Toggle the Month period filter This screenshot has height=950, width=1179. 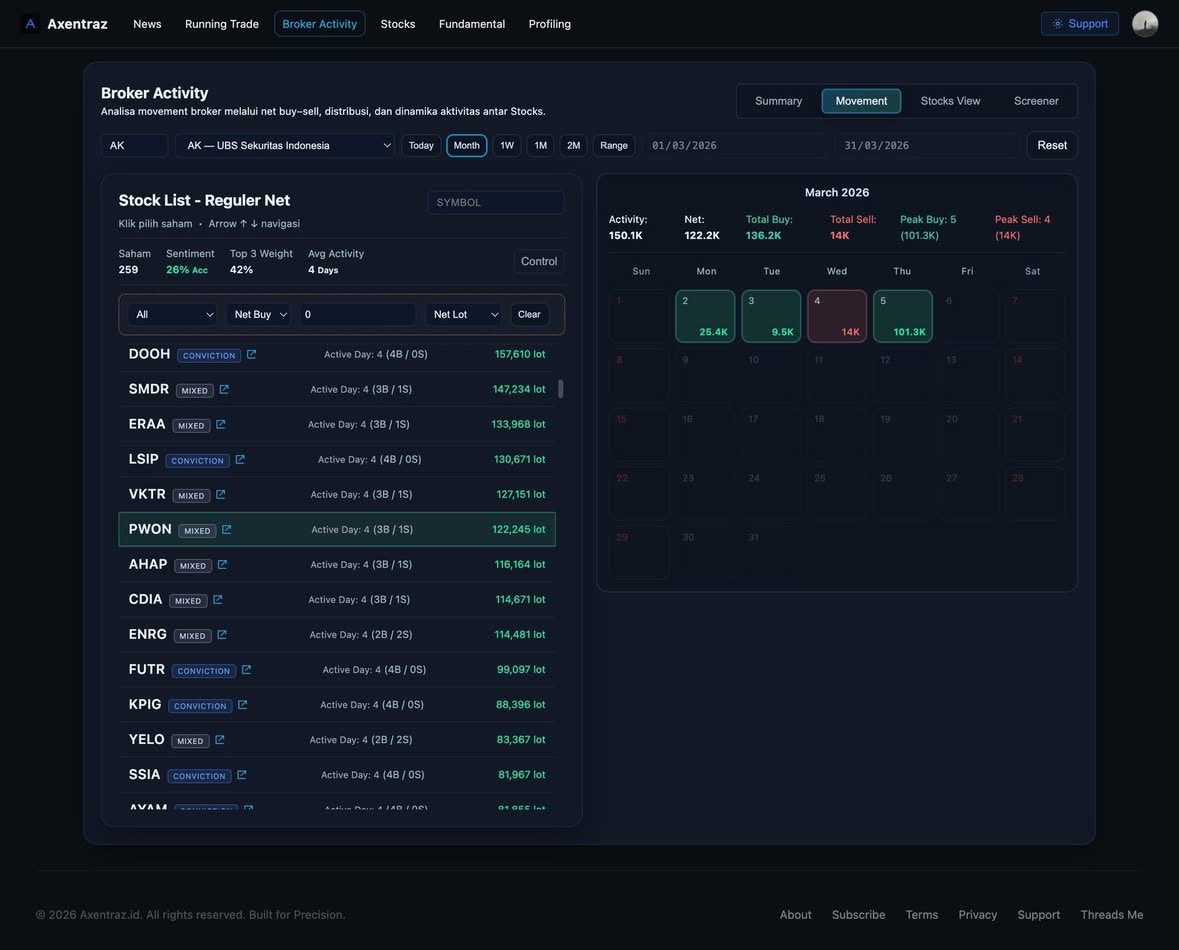pyautogui.click(x=466, y=145)
